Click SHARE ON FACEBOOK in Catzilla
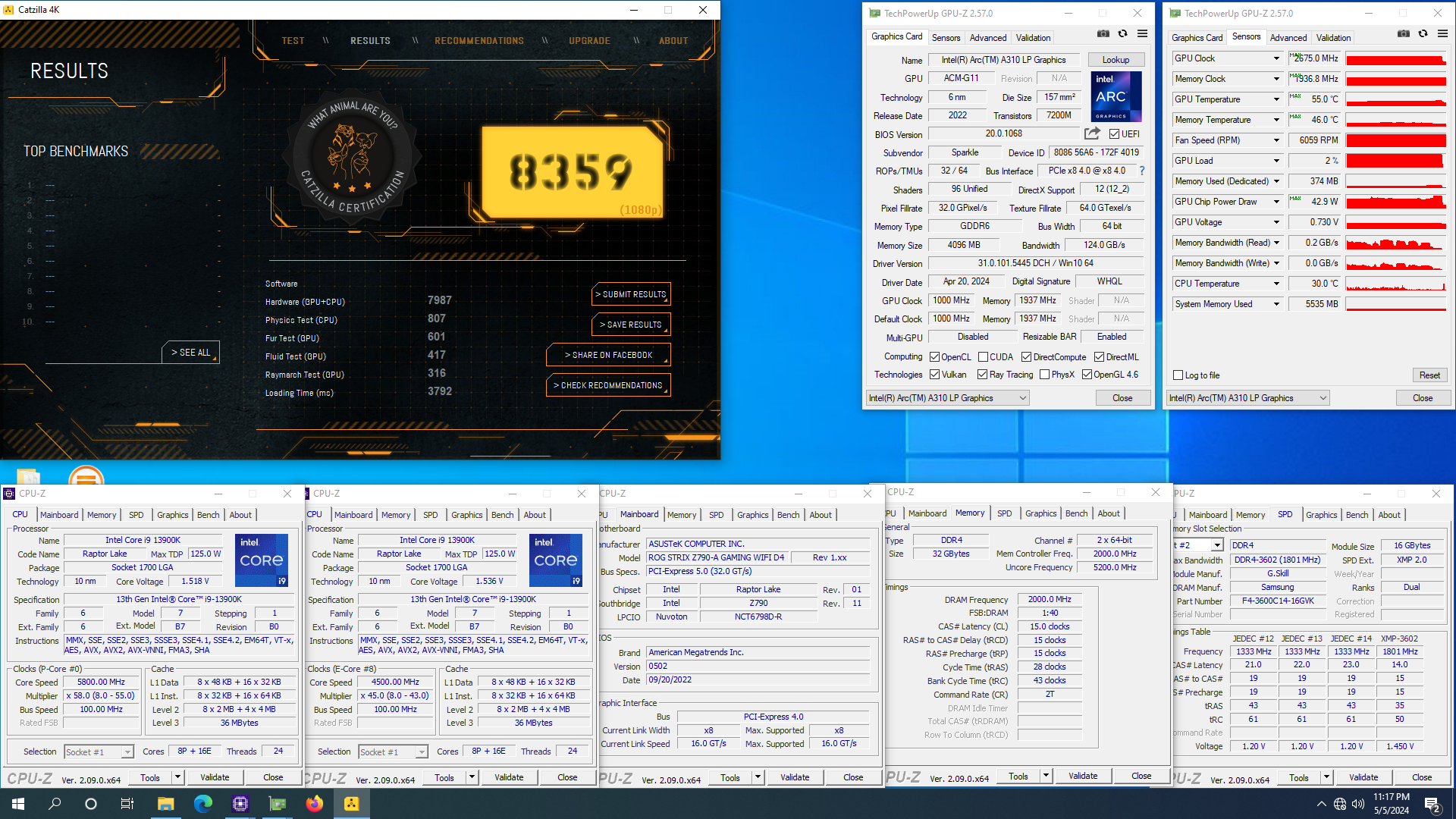Image resolution: width=1456 pixels, height=819 pixels. [608, 355]
